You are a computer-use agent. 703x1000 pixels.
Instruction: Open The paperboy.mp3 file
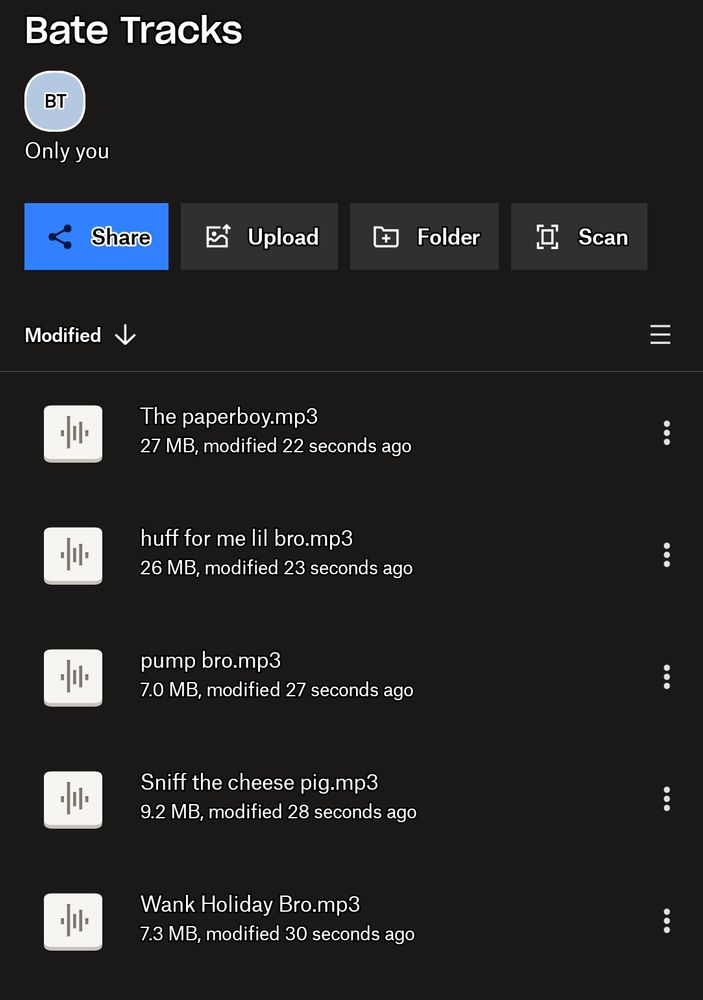tap(229, 416)
